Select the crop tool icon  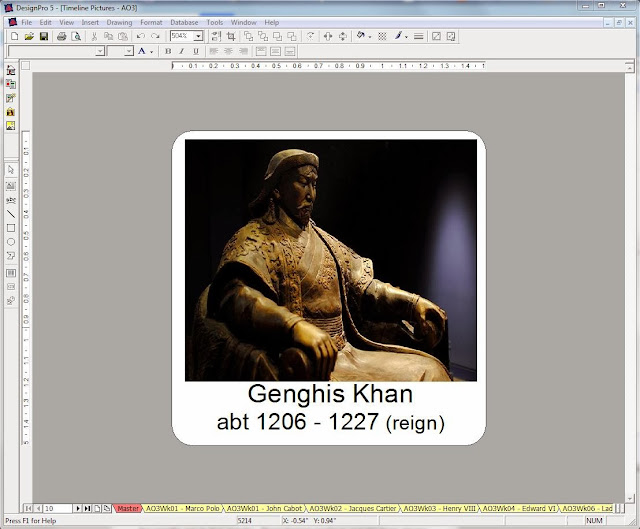click(x=231, y=36)
